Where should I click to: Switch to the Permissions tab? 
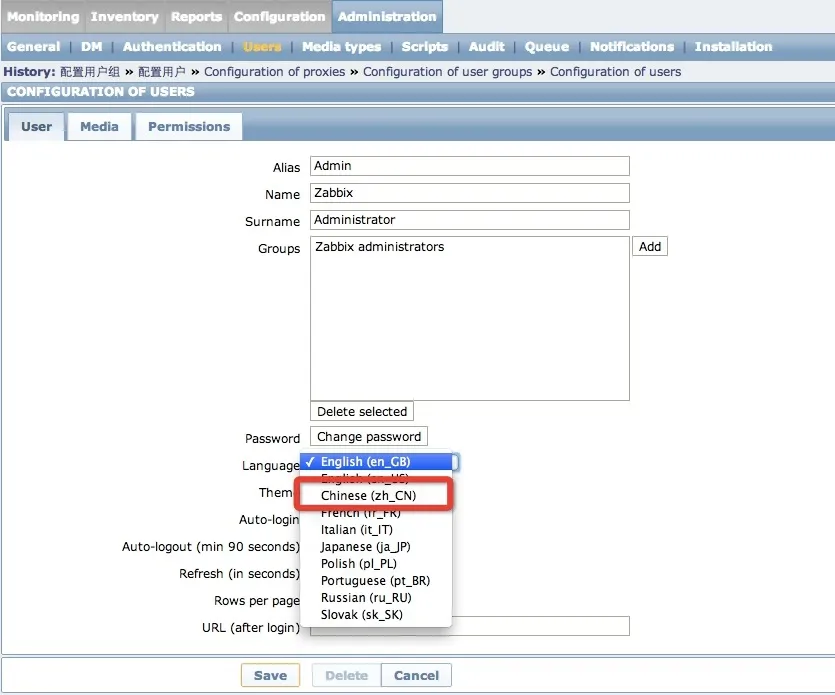189,127
